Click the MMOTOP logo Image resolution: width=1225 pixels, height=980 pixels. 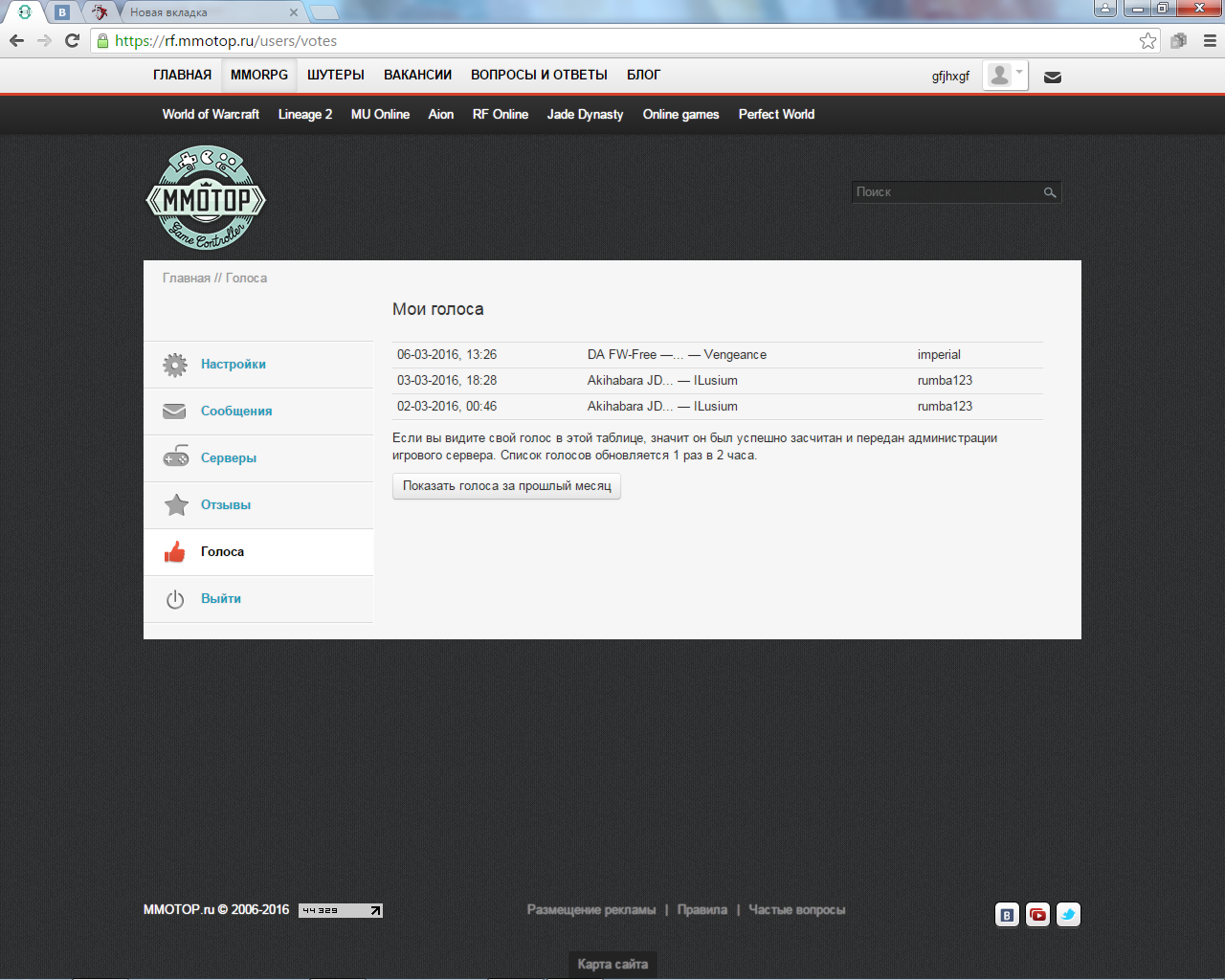[206, 198]
